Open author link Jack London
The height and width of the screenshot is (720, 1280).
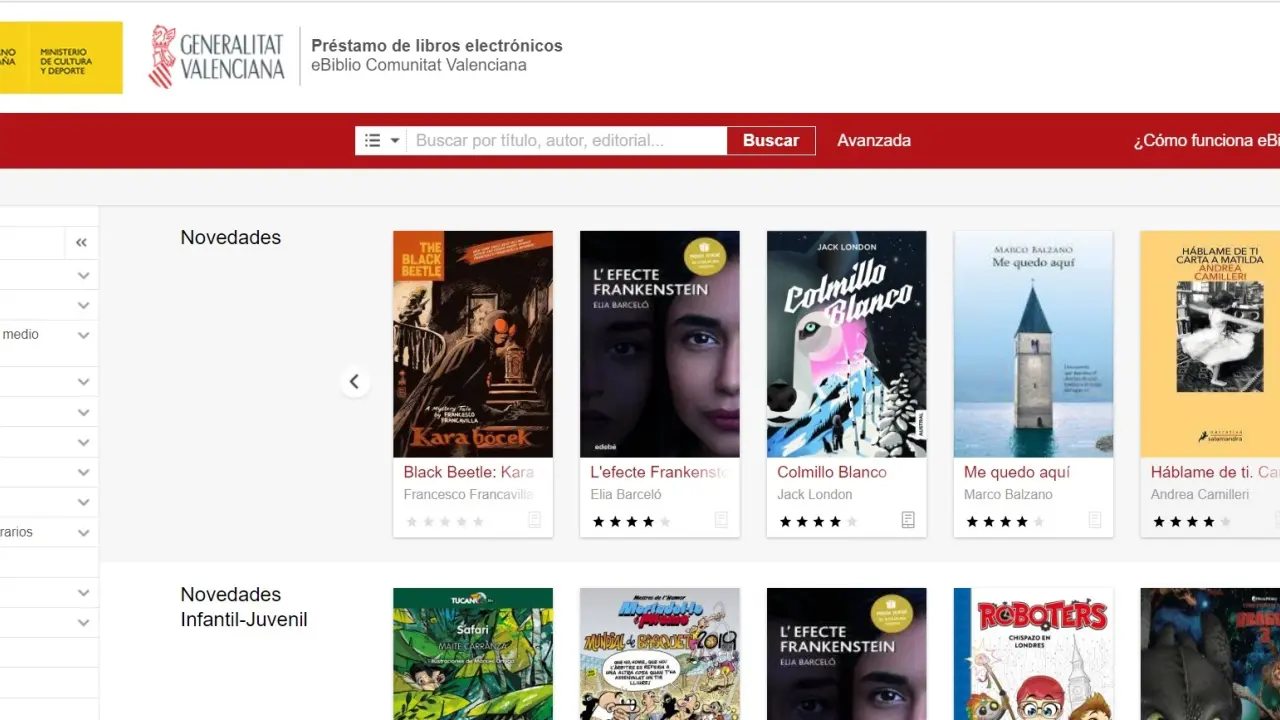click(x=814, y=494)
